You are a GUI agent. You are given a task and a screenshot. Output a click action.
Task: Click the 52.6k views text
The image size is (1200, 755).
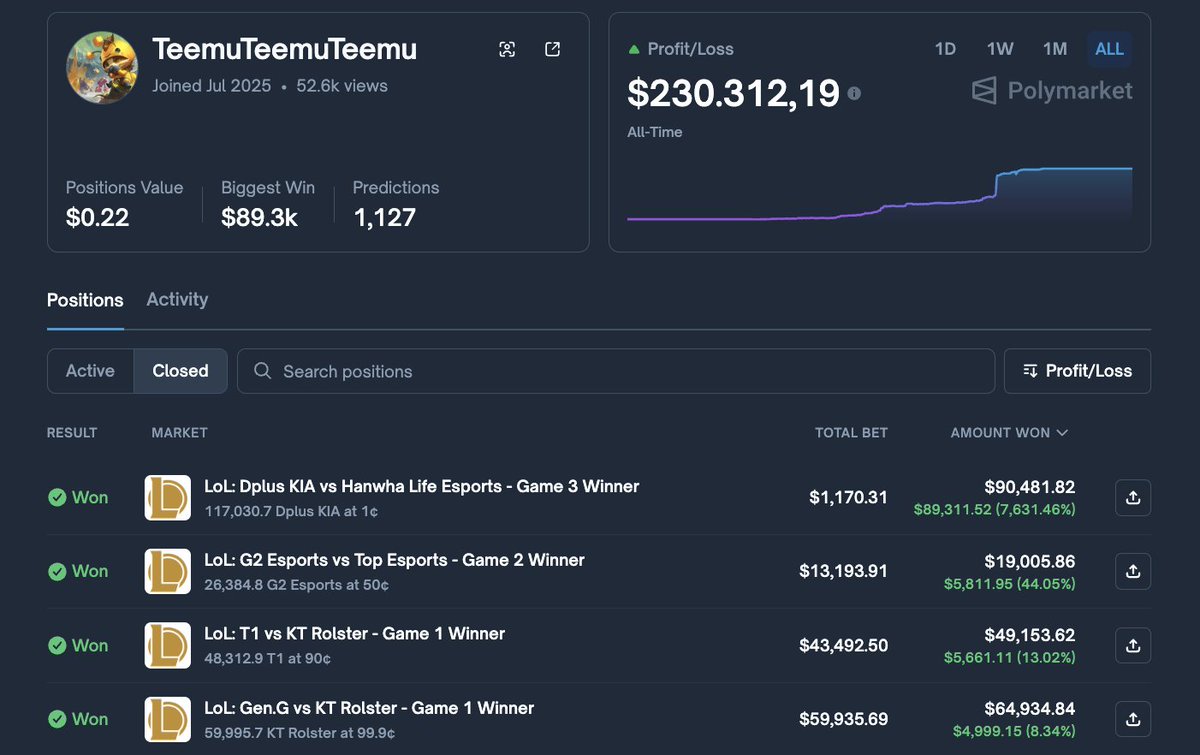[x=342, y=86]
